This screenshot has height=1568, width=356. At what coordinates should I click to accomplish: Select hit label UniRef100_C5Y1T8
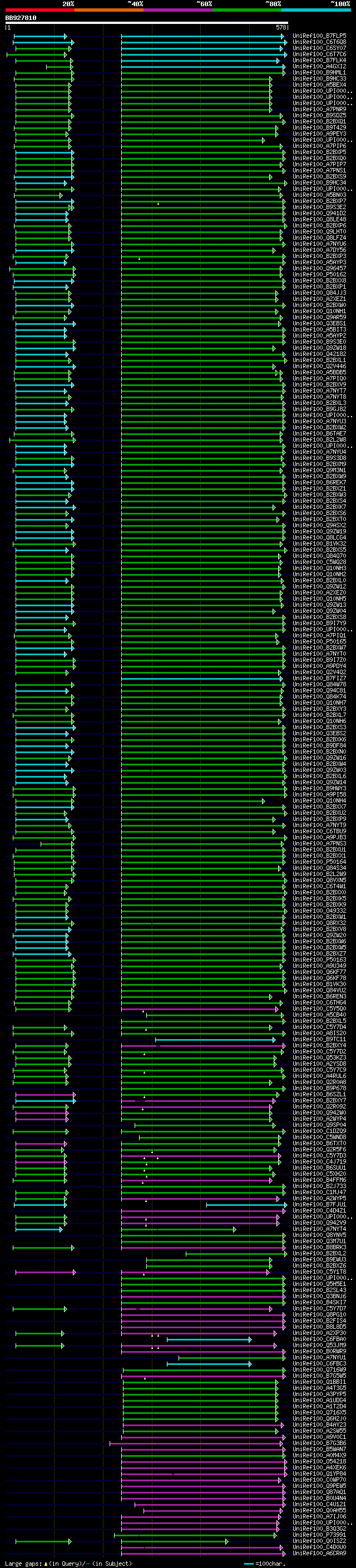(319, 1272)
